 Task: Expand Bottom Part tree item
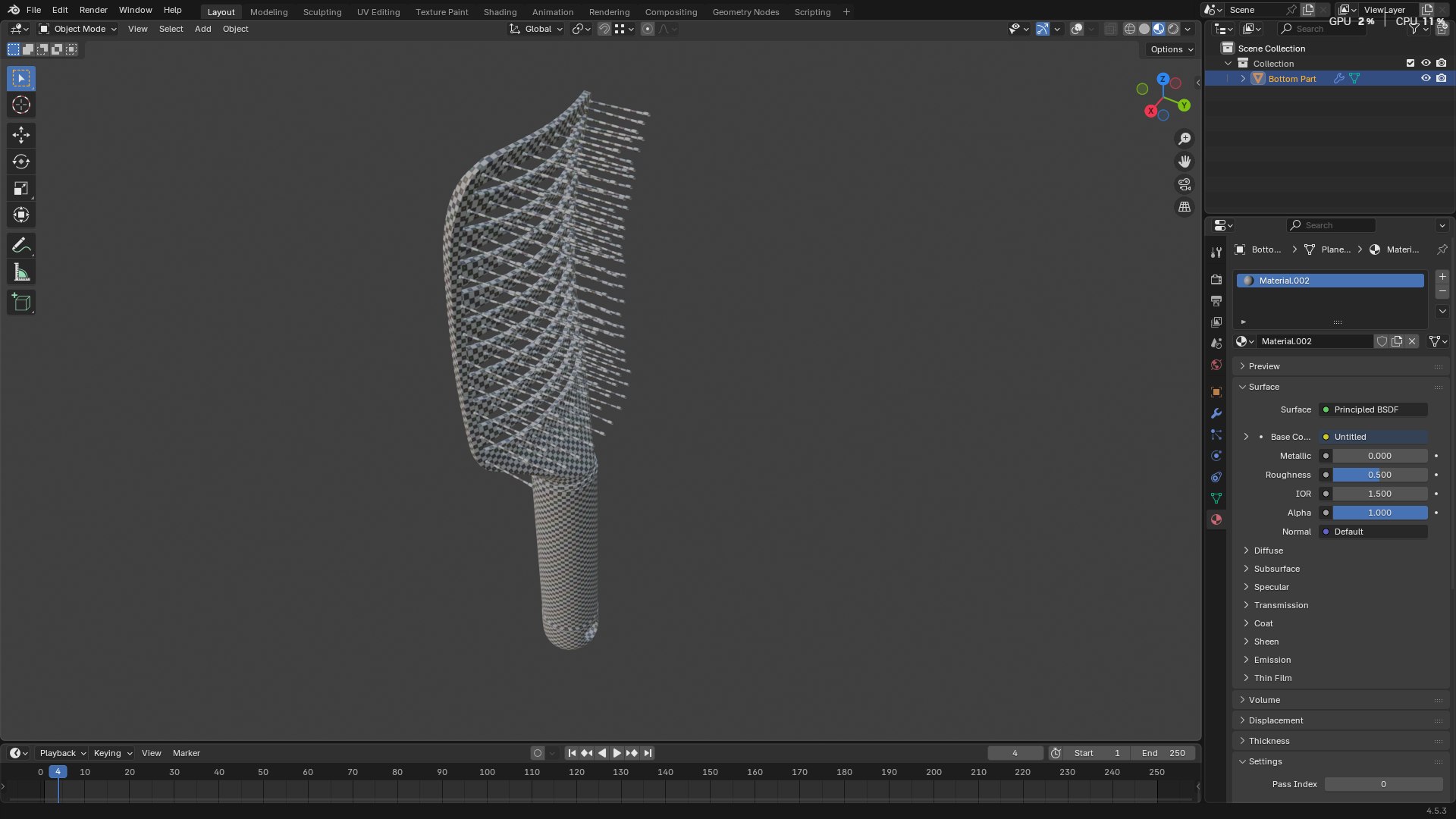coord(1243,79)
